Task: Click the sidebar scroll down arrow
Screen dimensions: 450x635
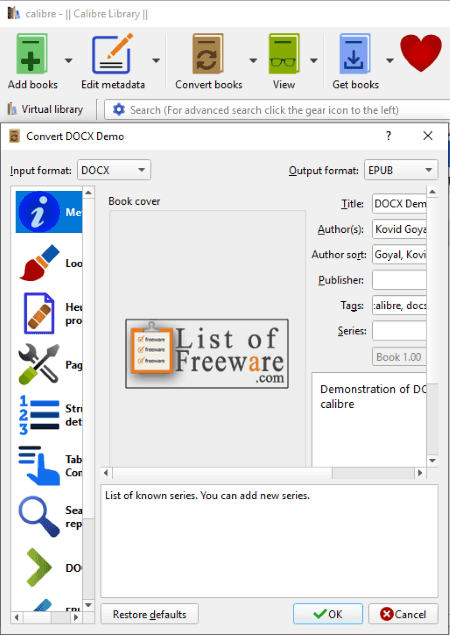Action: pos(88,605)
